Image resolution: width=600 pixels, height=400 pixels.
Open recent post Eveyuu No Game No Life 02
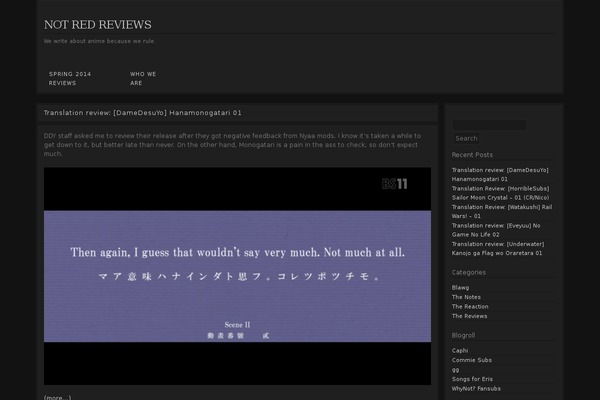[x=496, y=230]
